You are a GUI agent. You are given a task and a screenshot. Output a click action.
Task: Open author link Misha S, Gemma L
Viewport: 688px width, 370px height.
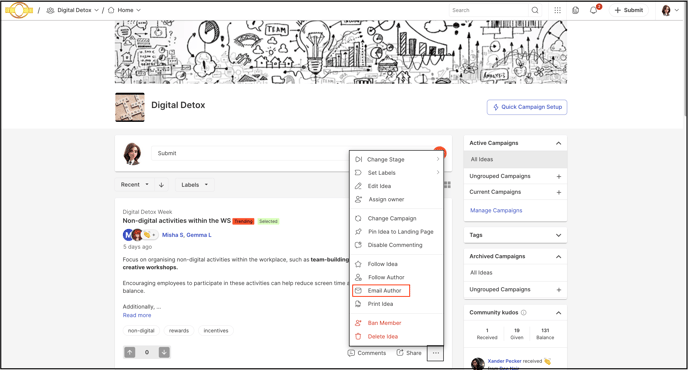point(186,235)
